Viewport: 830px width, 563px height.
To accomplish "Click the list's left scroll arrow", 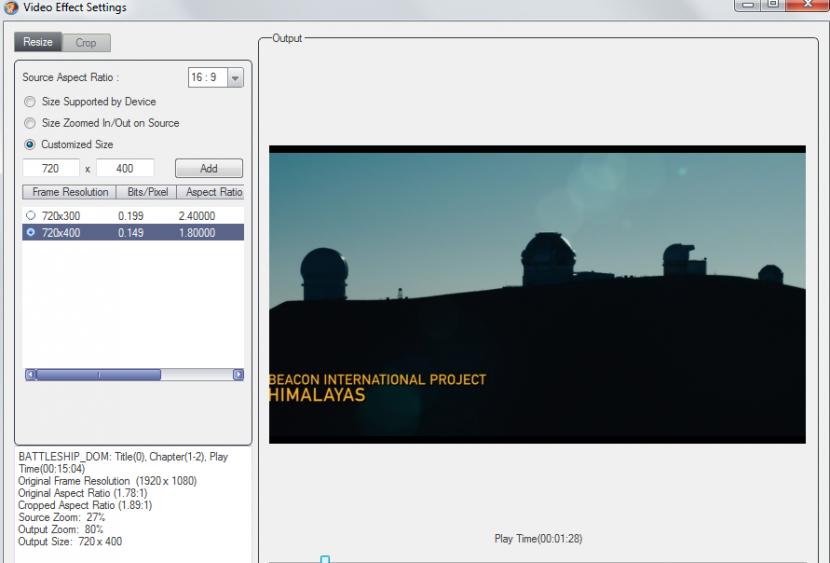I will click(x=31, y=375).
